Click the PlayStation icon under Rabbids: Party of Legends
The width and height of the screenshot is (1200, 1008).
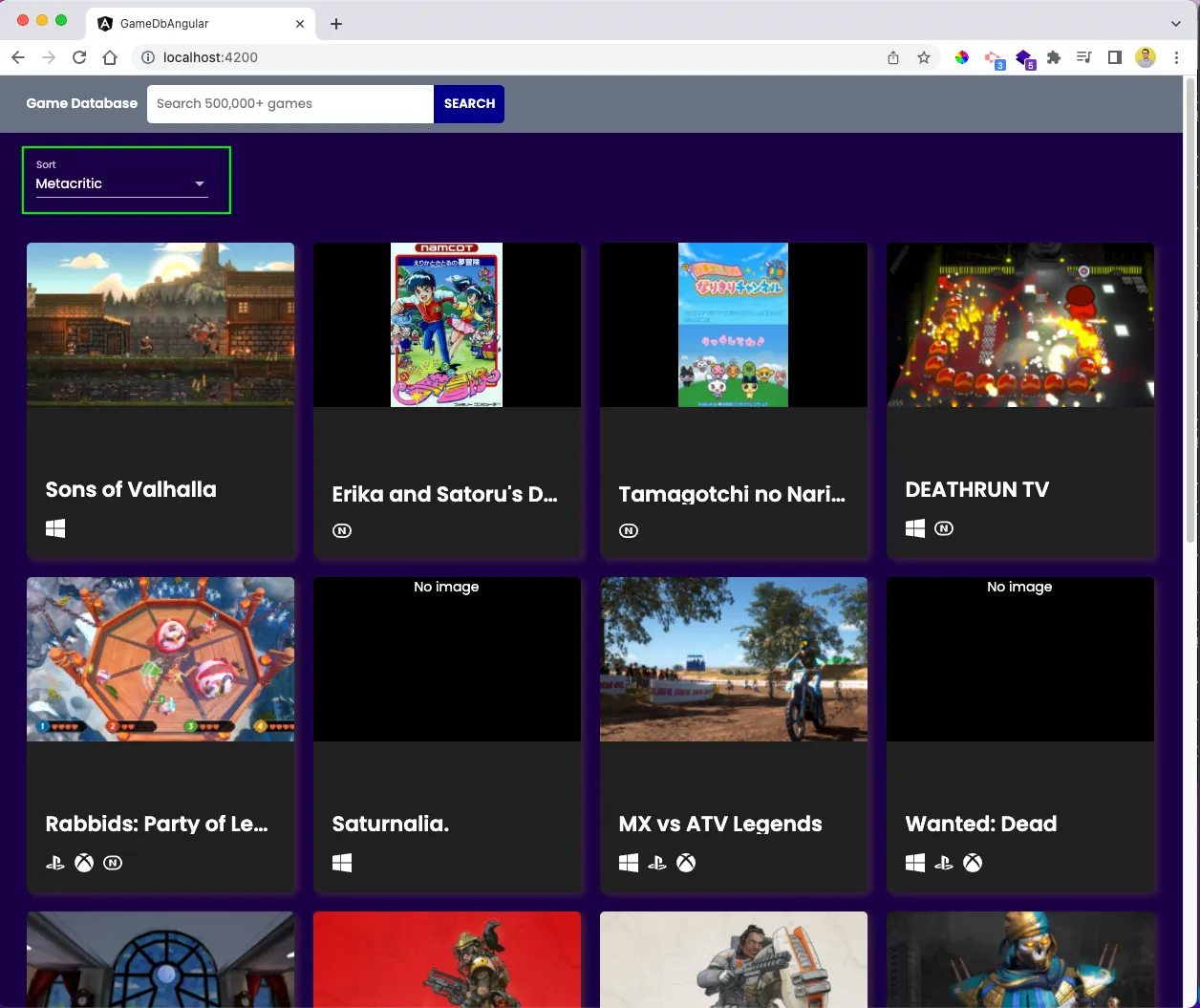pos(55,863)
